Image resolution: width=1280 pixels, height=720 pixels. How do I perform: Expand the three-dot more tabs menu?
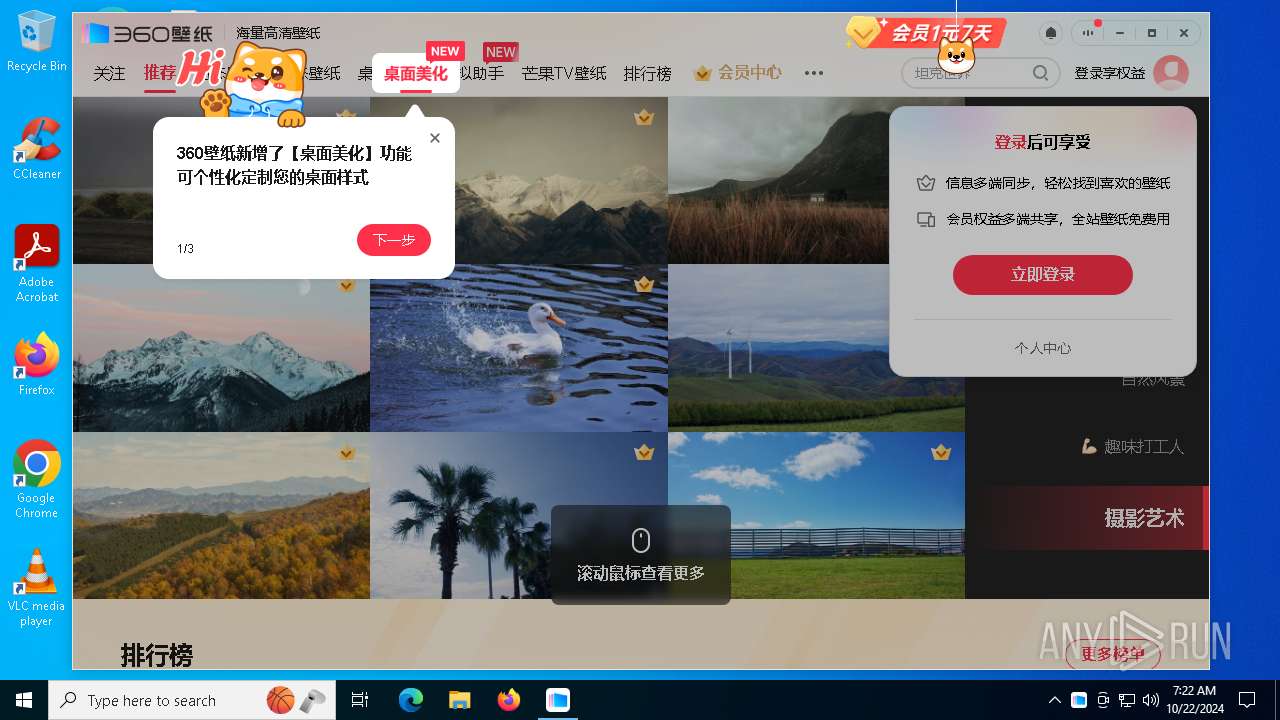(814, 73)
